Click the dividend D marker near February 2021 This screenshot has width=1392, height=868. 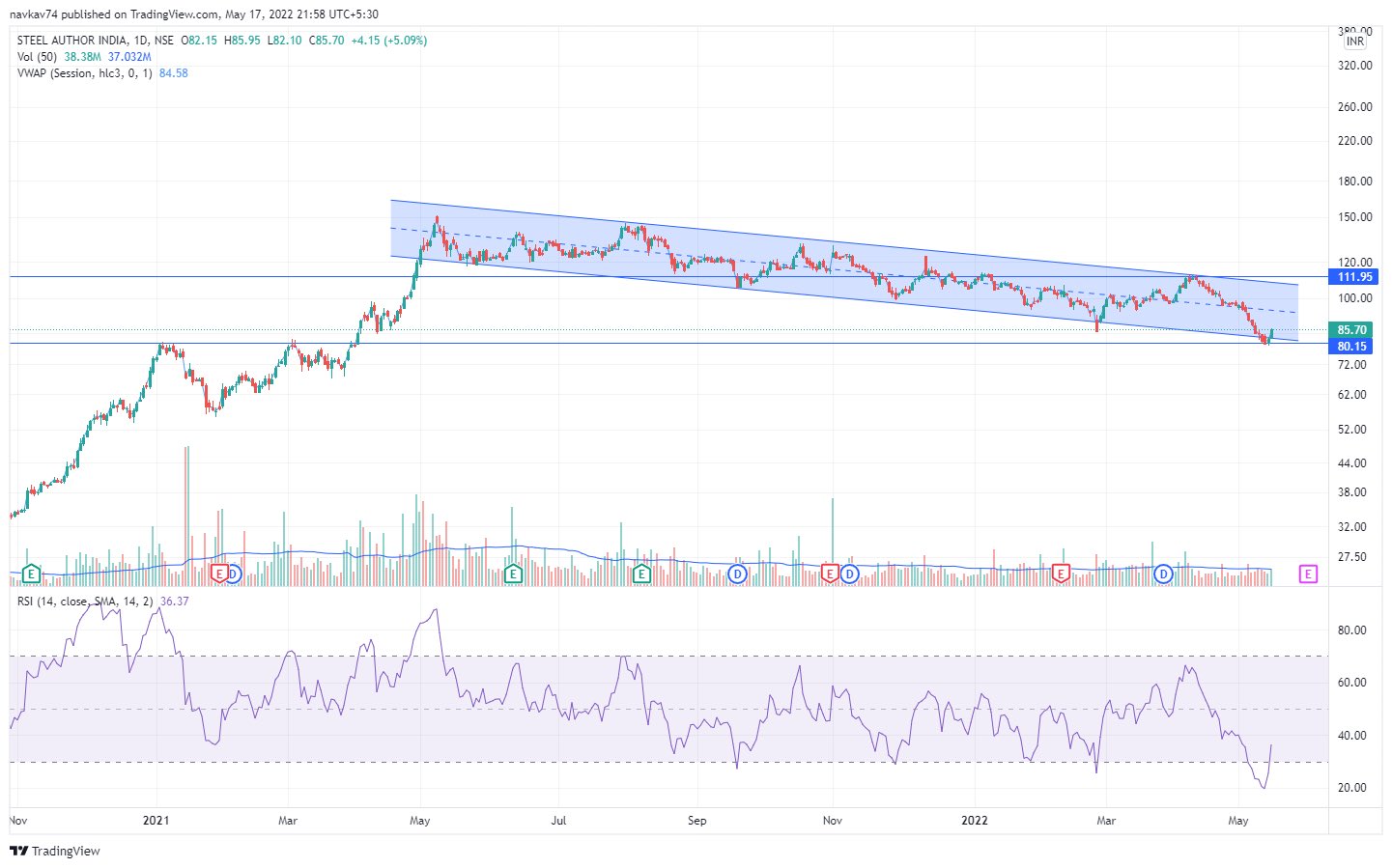point(233,574)
